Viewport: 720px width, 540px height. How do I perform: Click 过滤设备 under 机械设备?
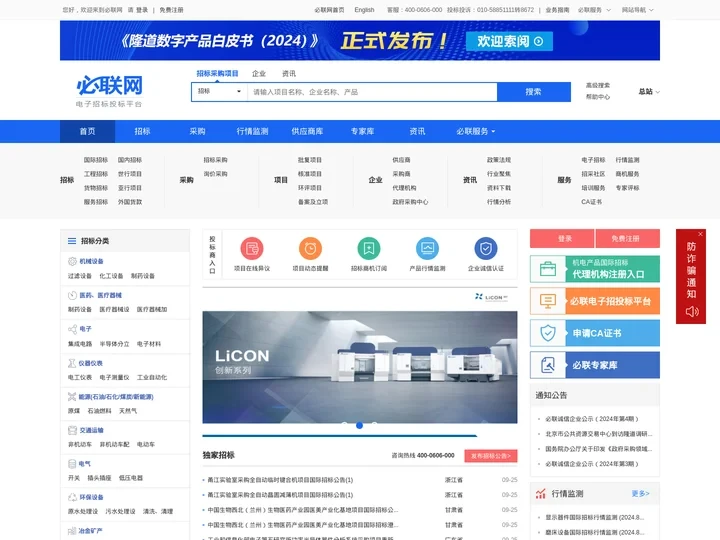(x=80, y=276)
